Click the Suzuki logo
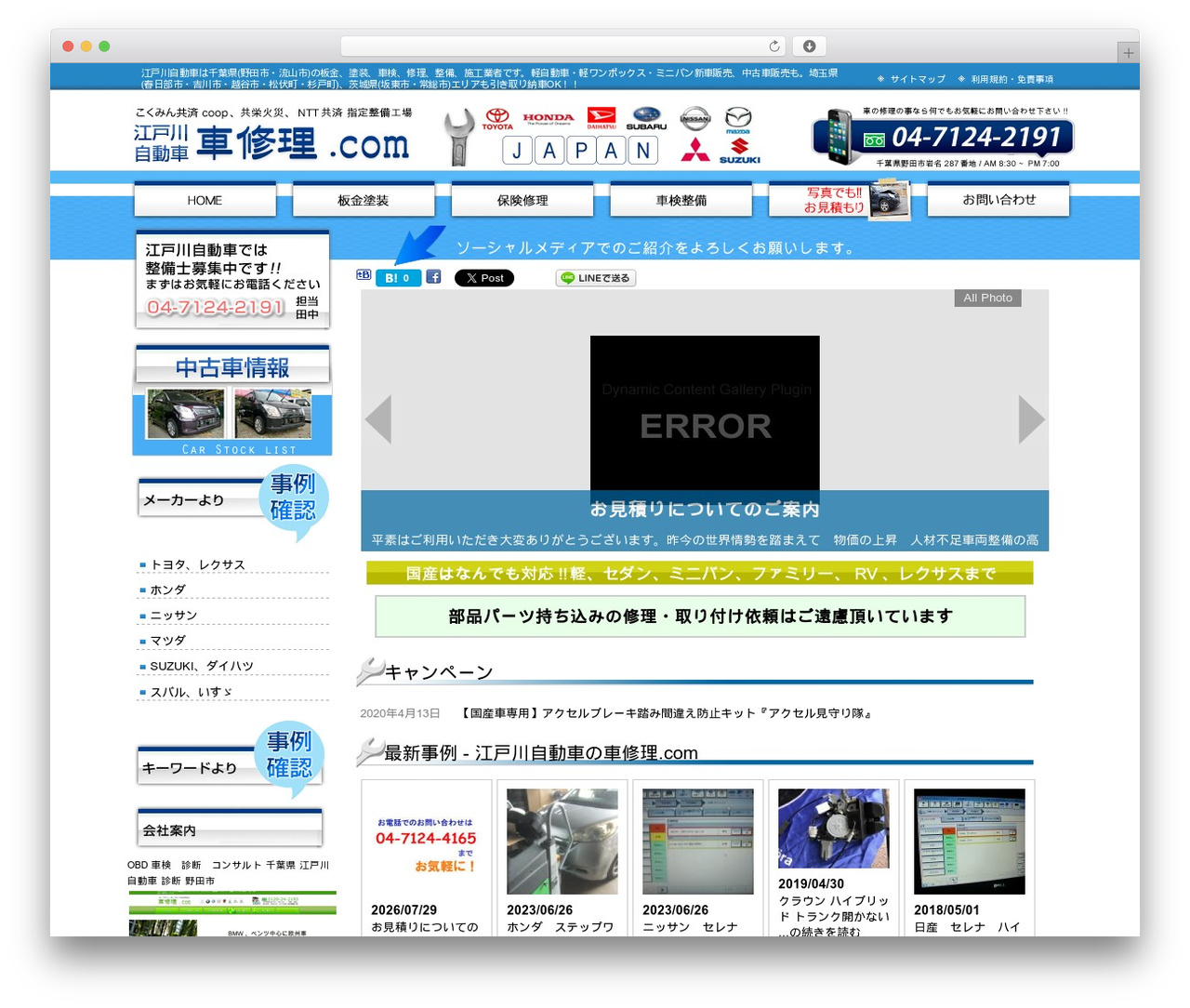The height and width of the screenshot is (1008, 1190). [740, 151]
